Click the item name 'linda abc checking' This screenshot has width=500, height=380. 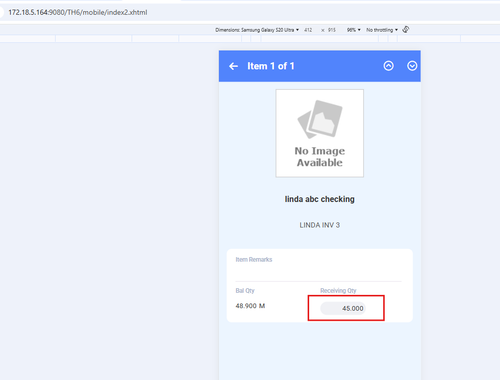coord(319,199)
